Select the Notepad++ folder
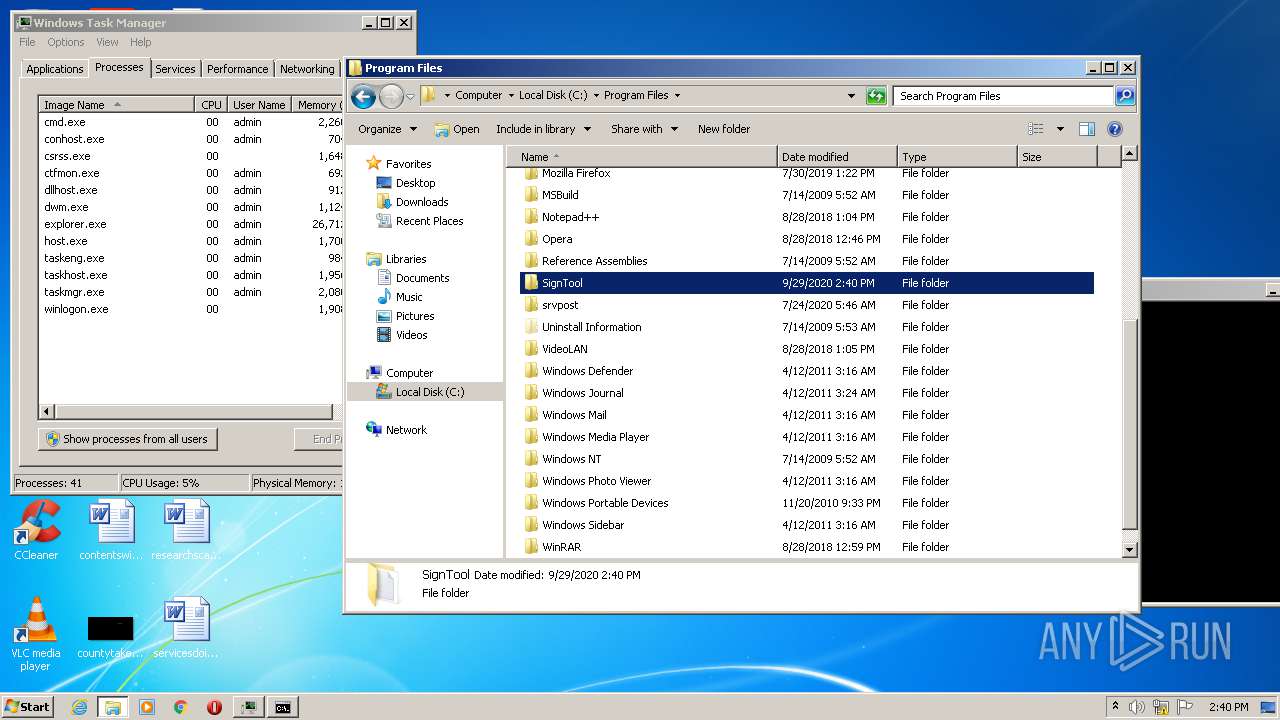 [x=807, y=217]
